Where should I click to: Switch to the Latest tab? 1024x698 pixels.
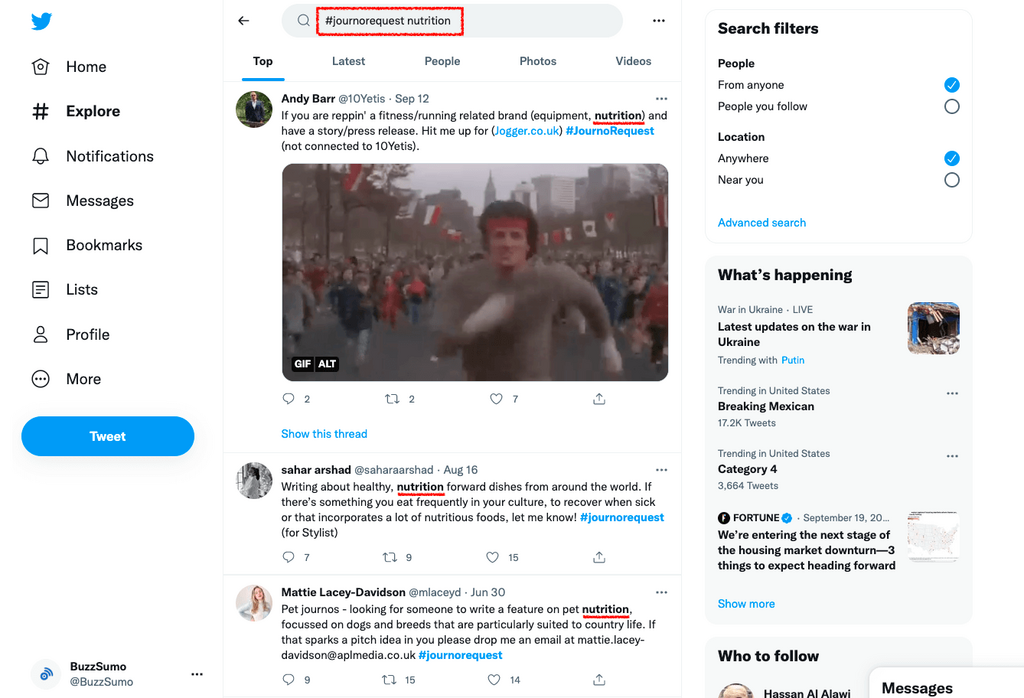pos(348,61)
